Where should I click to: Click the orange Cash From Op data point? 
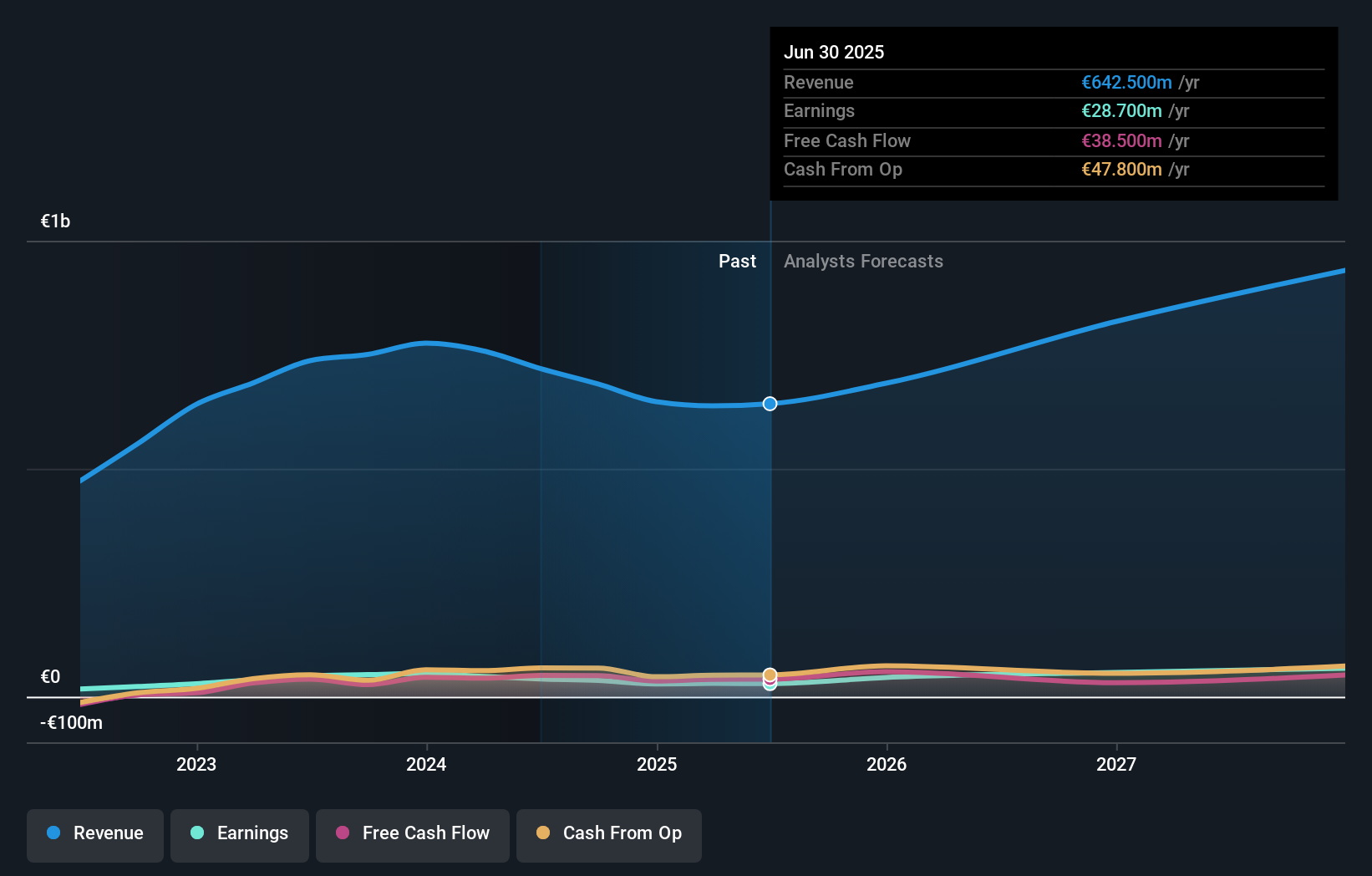pos(770,675)
